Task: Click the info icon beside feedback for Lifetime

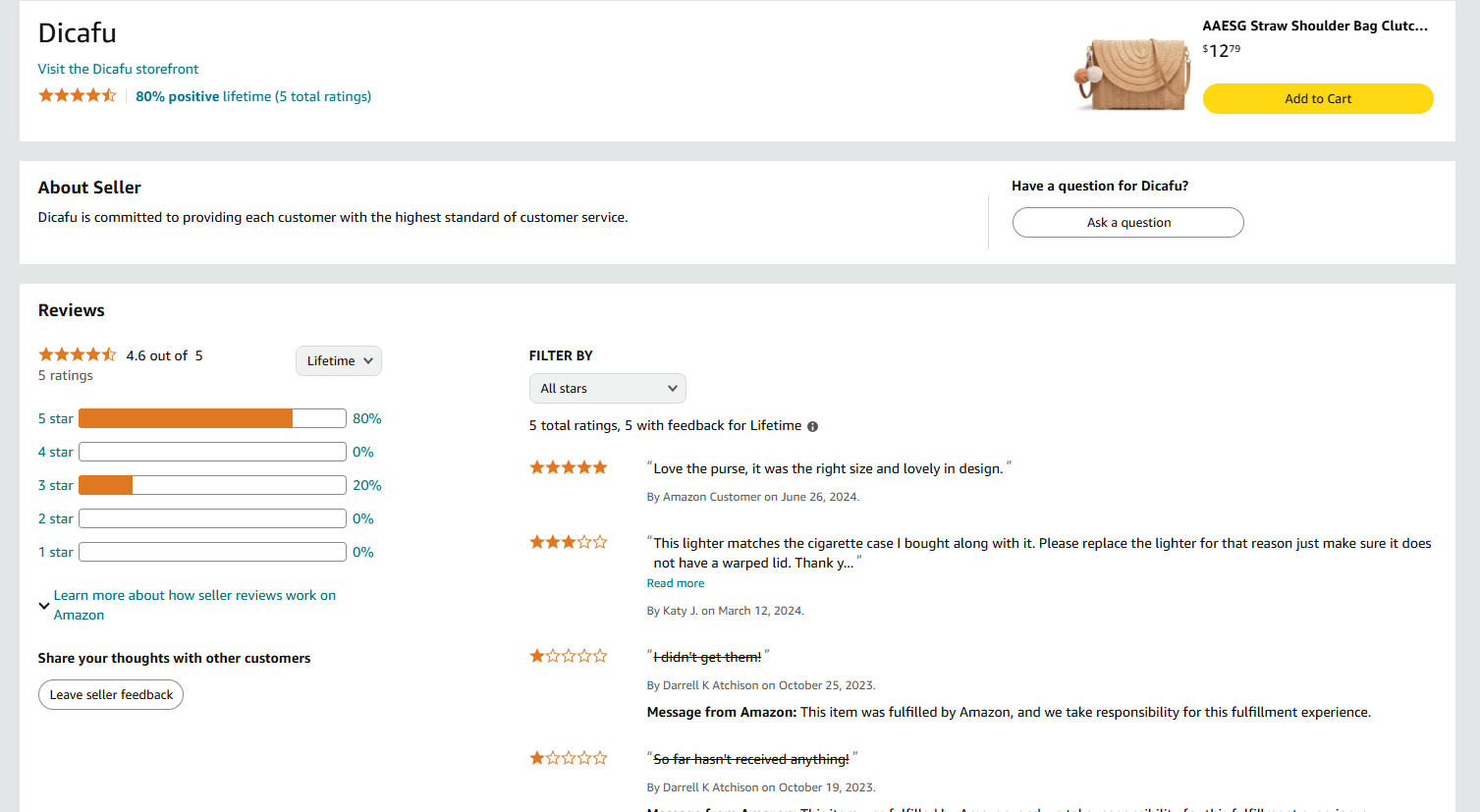Action: (812, 426)
